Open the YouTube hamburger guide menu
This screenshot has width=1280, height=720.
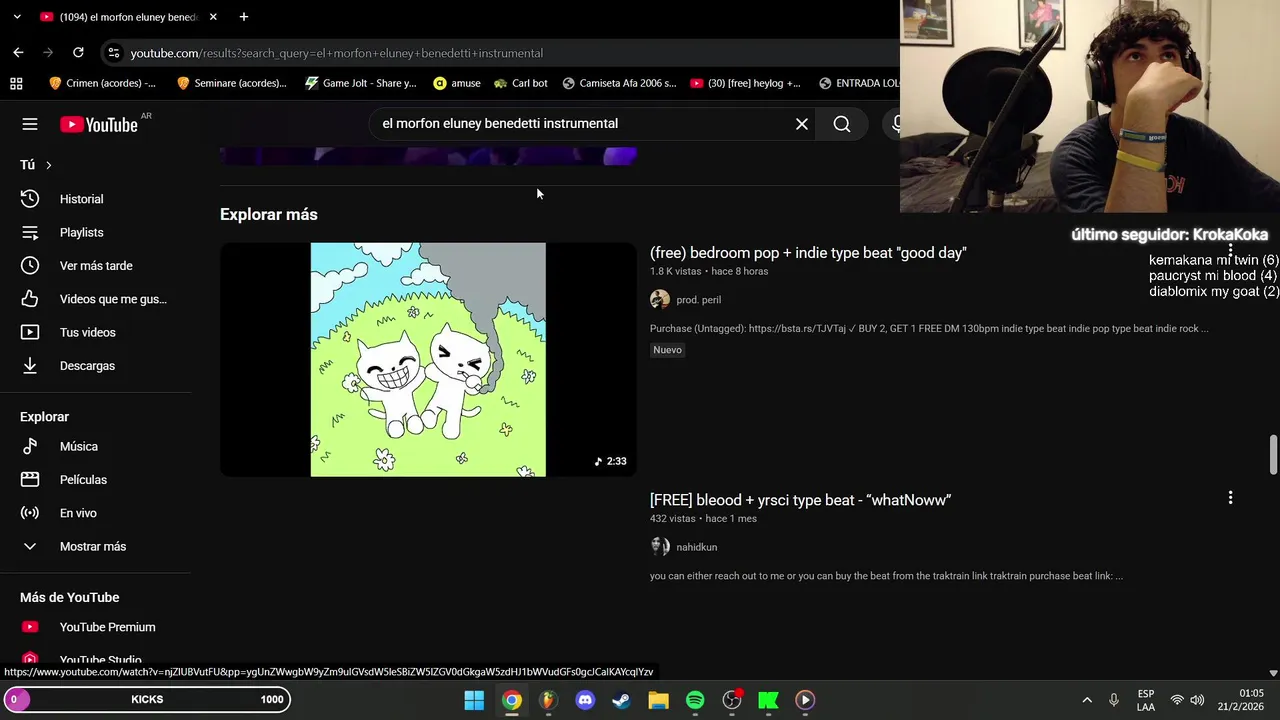pos(30,124)
